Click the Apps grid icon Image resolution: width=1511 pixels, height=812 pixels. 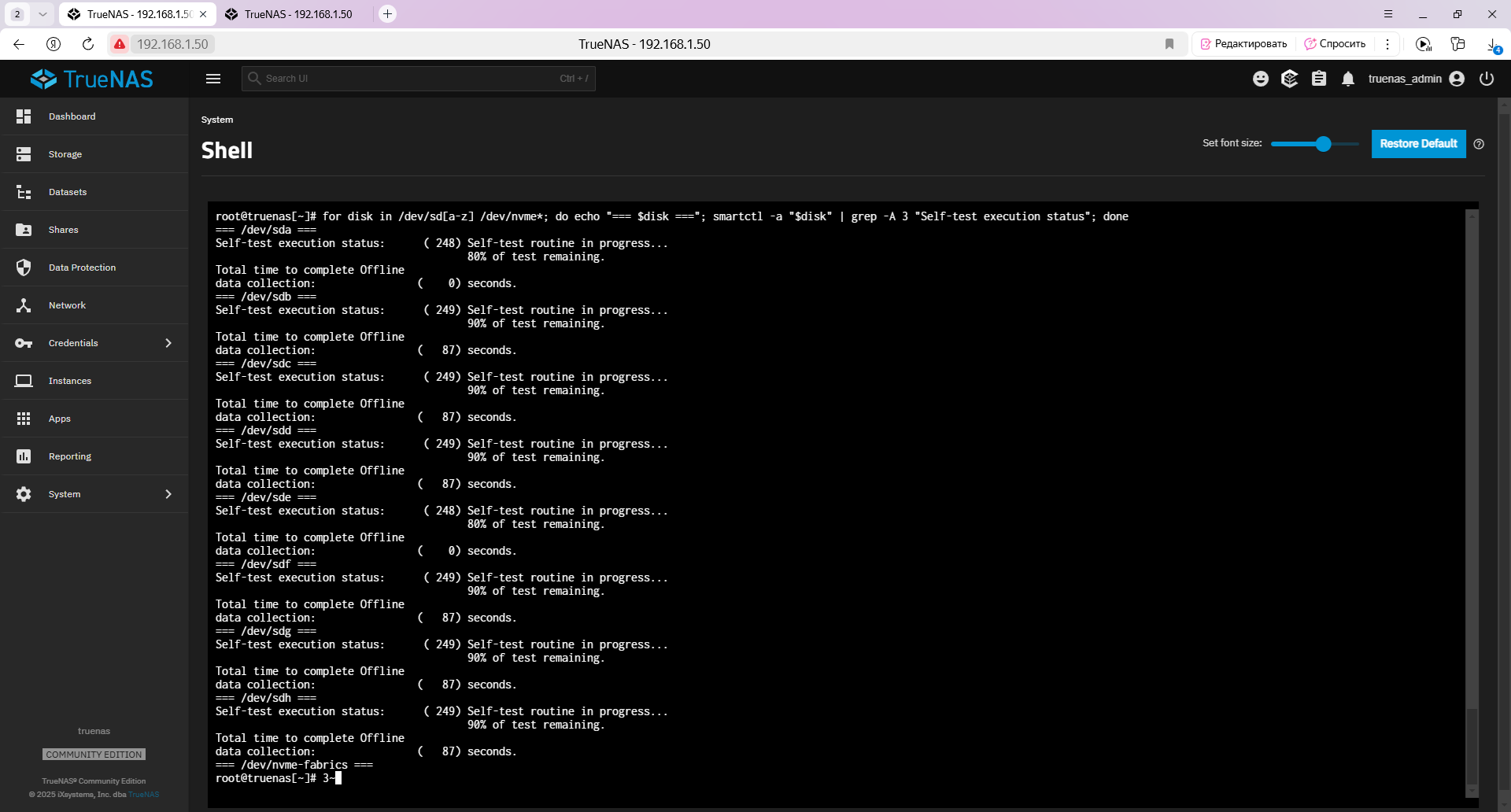coord(24,419)
